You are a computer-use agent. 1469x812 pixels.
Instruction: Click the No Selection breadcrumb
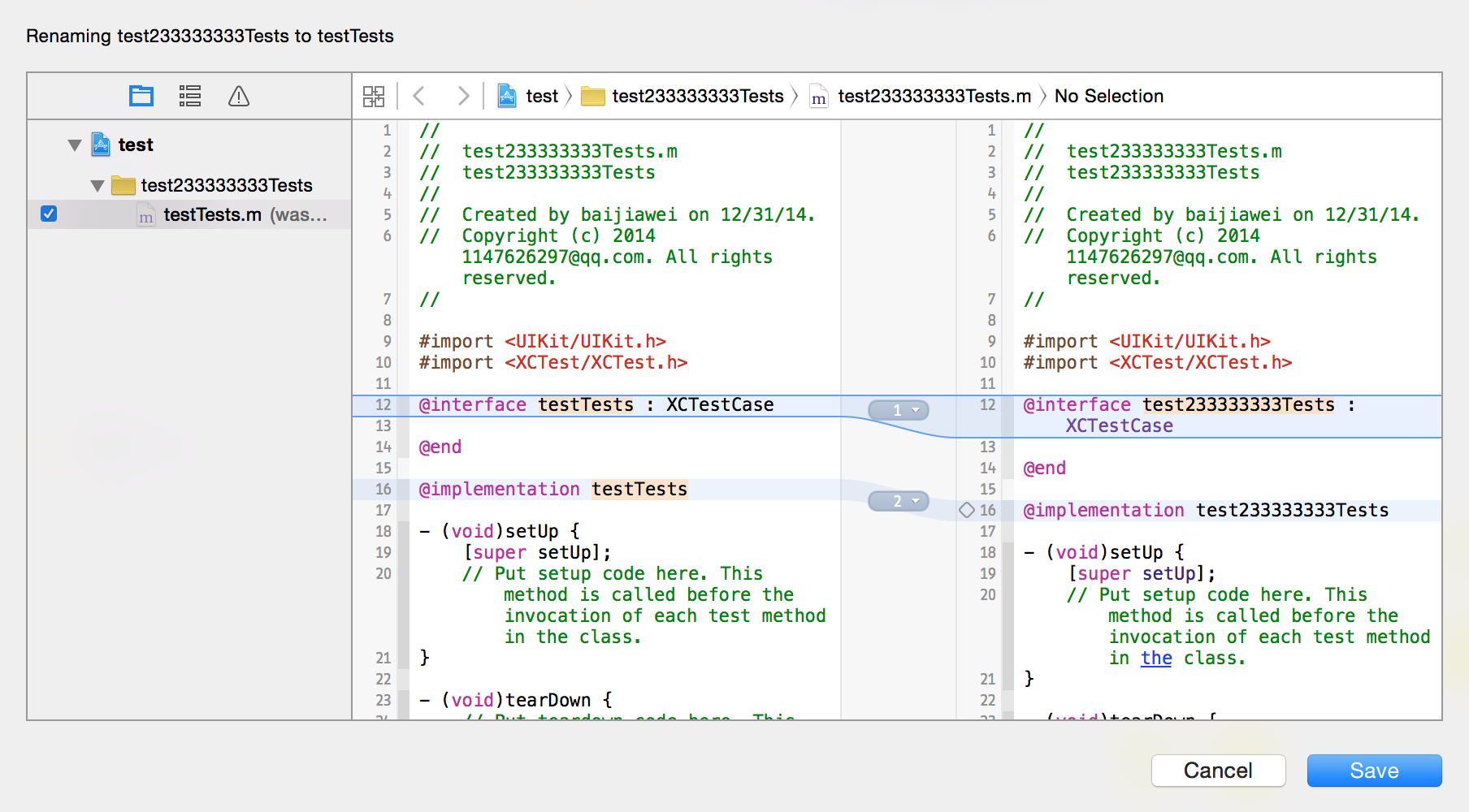1108,96
